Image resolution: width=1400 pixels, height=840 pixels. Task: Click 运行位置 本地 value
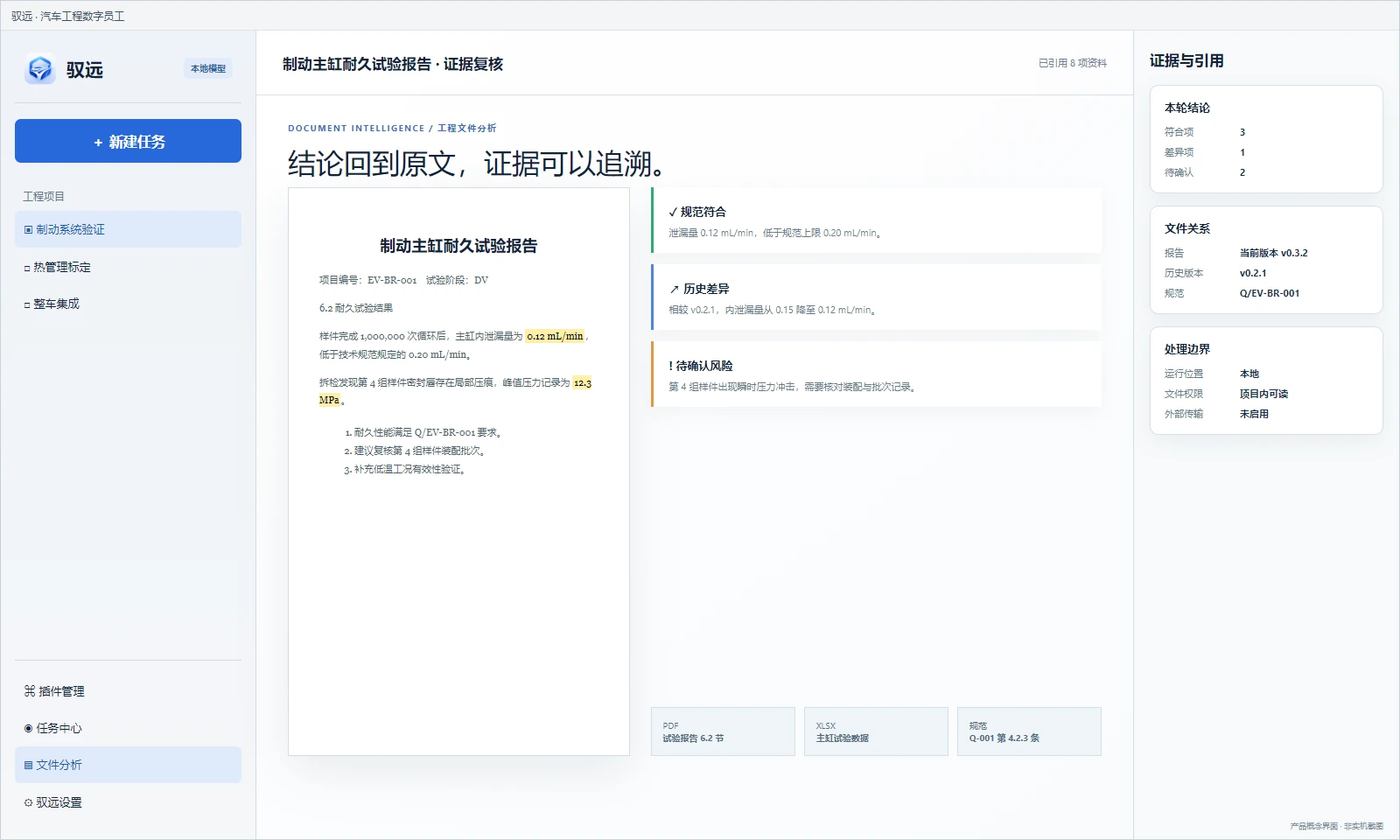[x=1249, y=374]
